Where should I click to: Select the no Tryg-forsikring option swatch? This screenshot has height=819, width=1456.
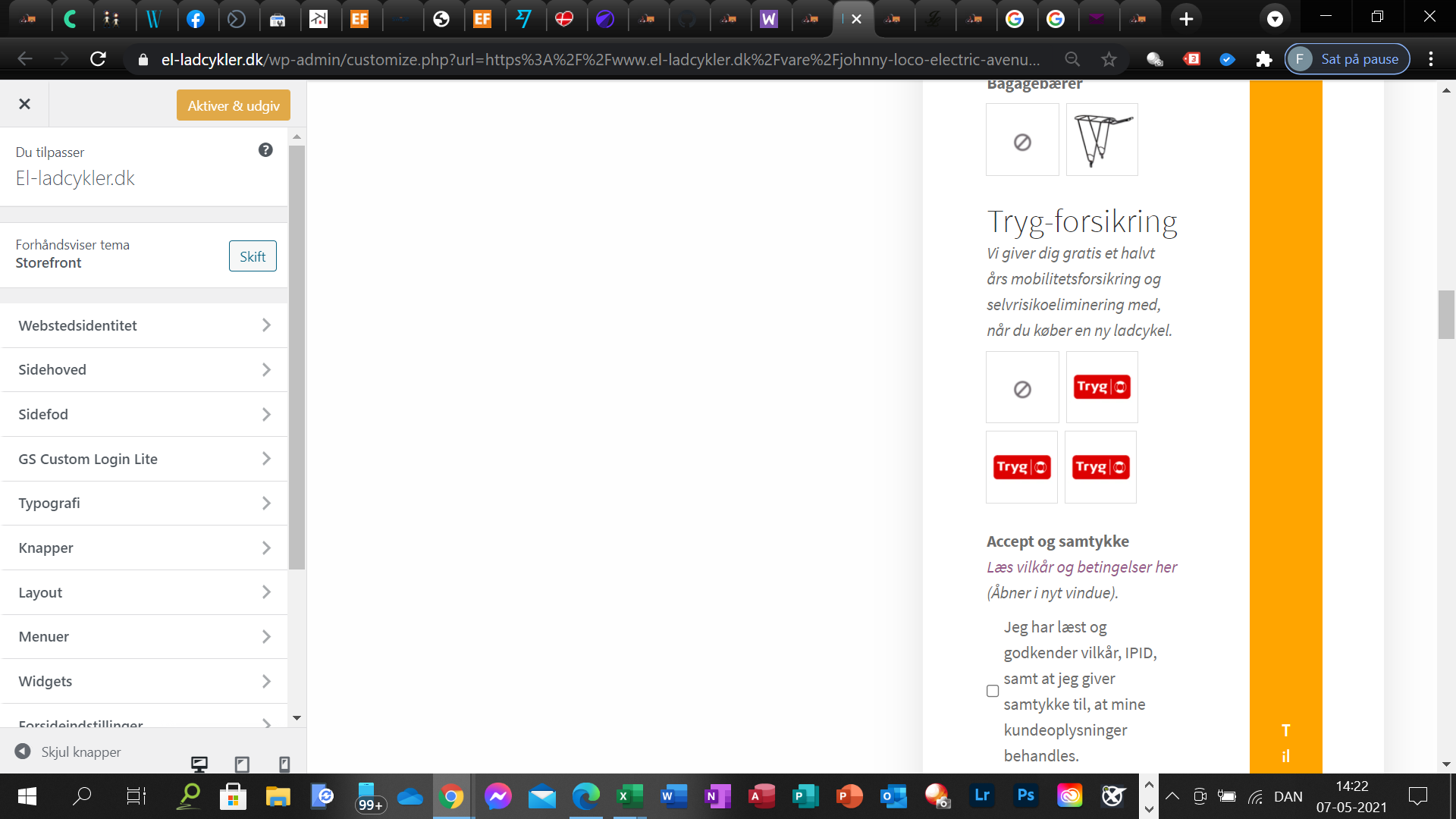click(x=1022, y=388)
